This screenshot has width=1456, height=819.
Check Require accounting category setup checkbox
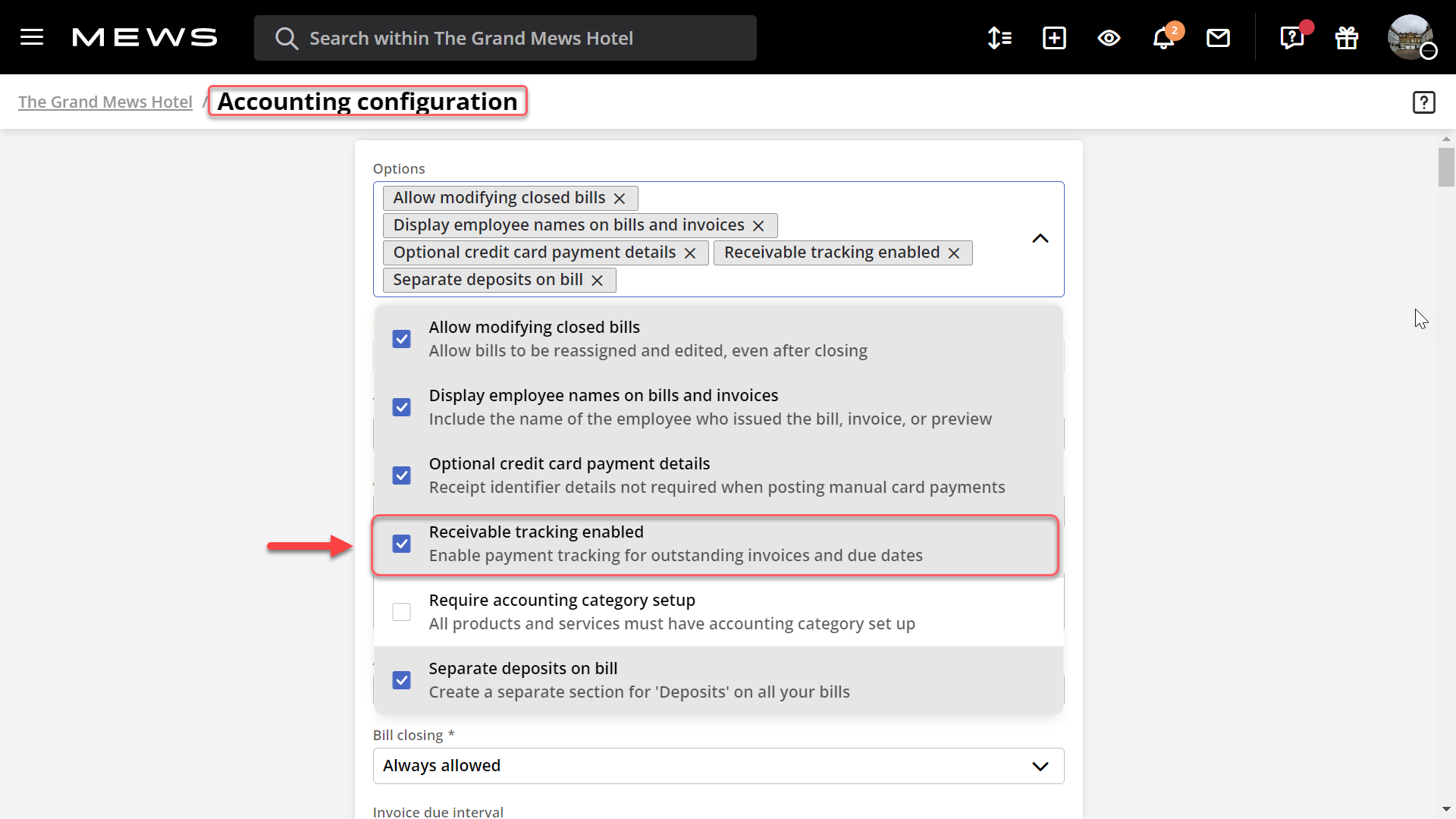point(401,612)
